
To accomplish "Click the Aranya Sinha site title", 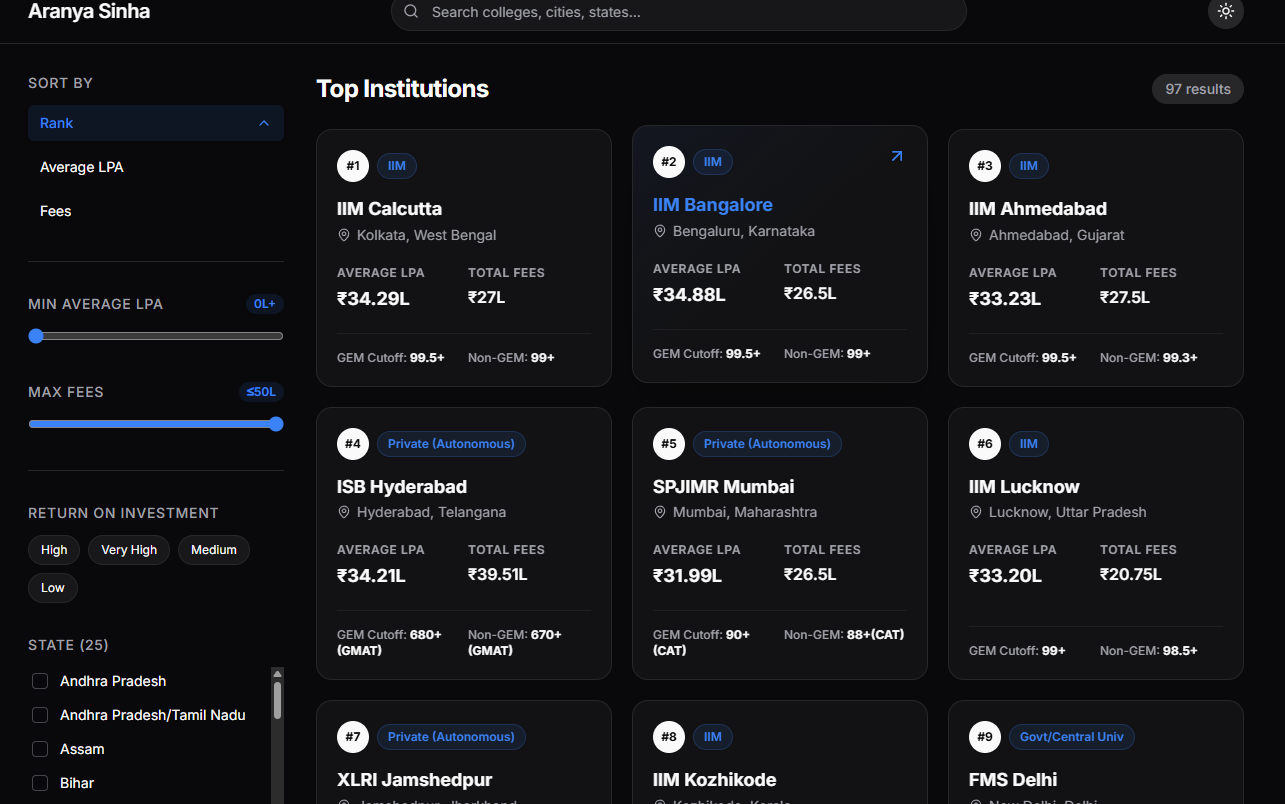I will click(x=89, y=12).
